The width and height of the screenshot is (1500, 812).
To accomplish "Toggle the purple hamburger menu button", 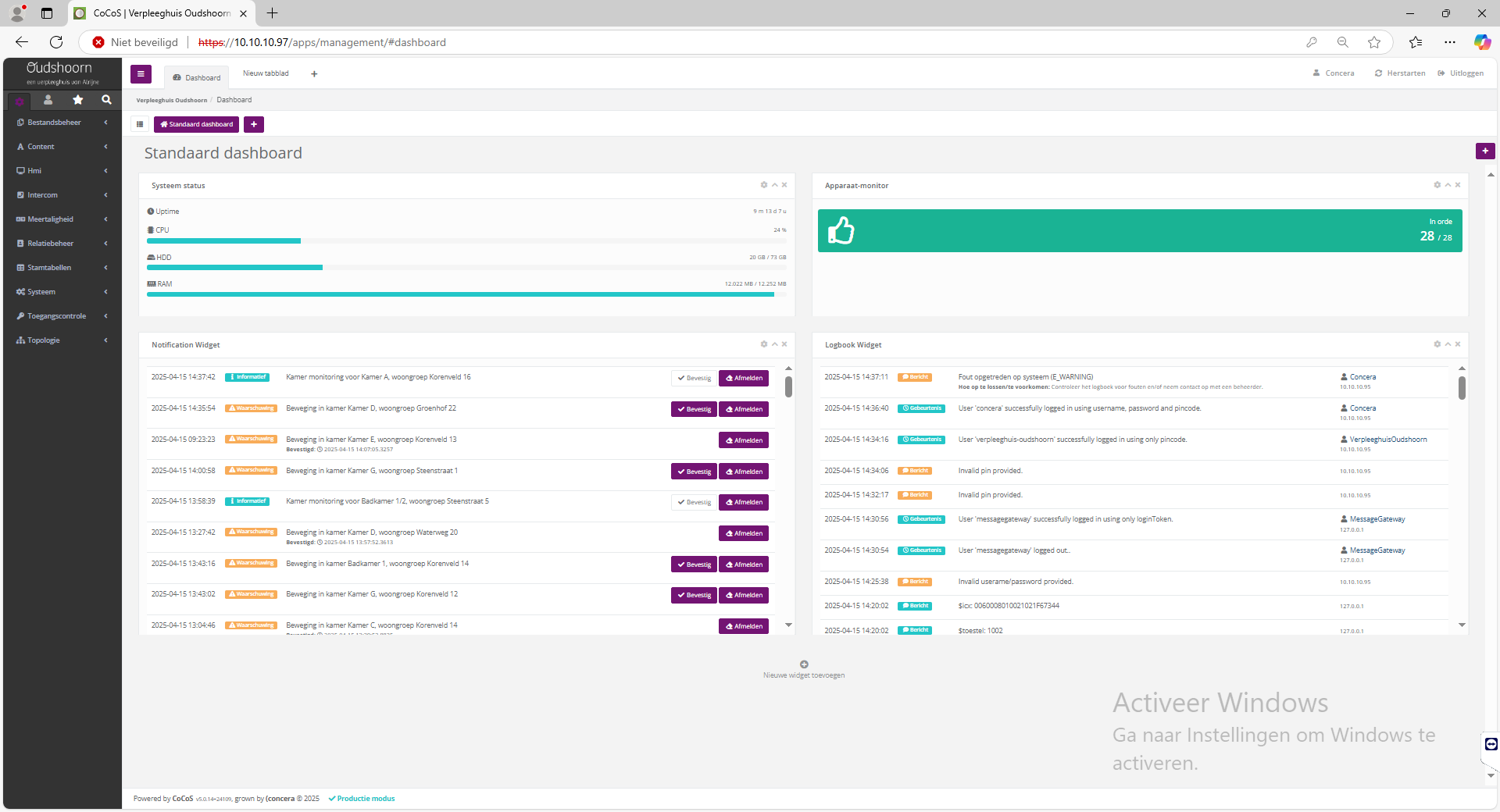I will [x=141, y=74].
